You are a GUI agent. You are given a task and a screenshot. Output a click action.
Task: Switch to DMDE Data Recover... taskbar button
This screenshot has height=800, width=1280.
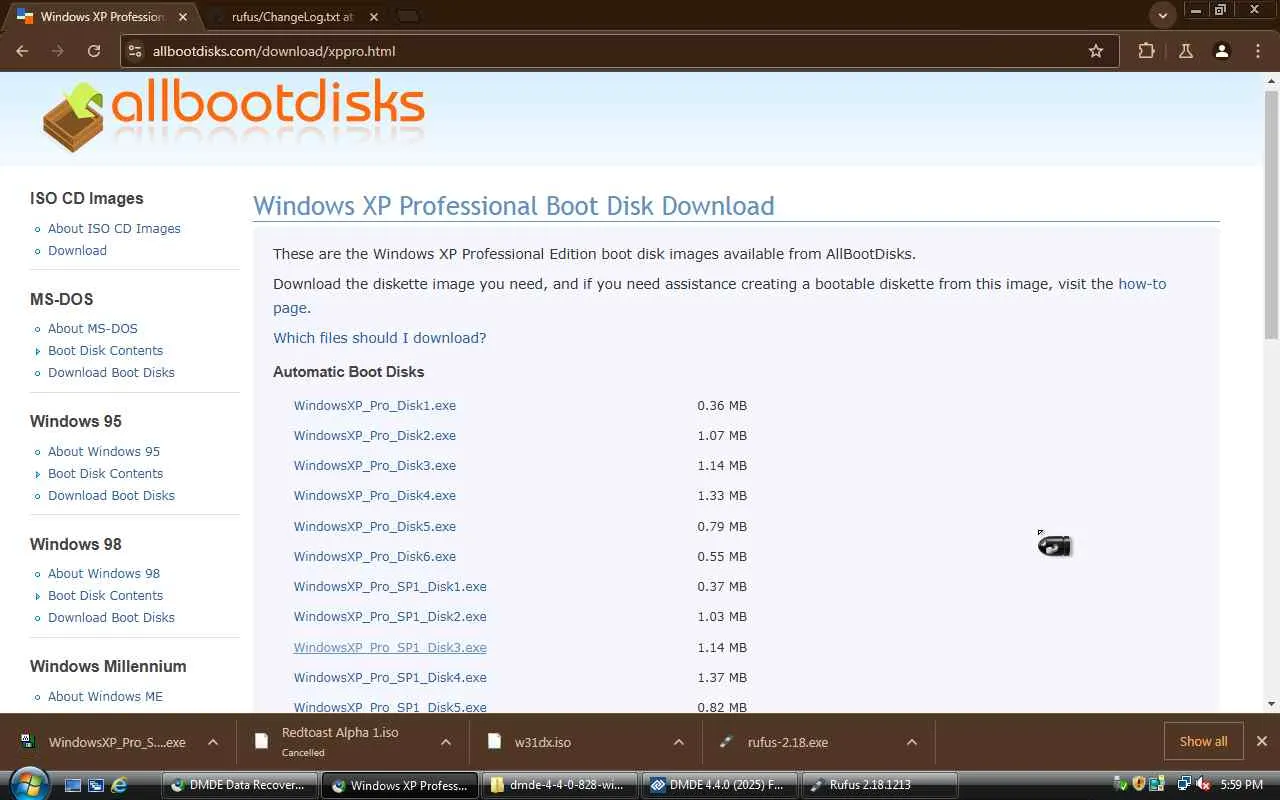[x=239, y=785]
